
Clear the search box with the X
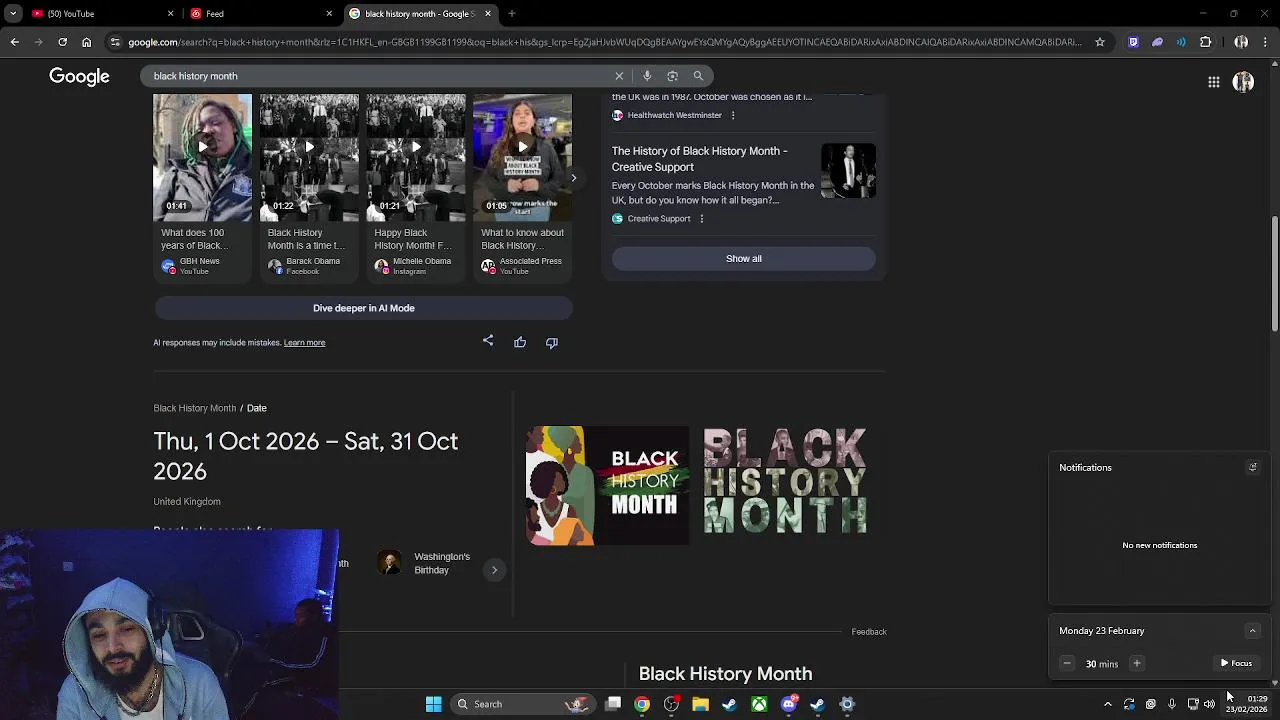[x=619, y=76]
